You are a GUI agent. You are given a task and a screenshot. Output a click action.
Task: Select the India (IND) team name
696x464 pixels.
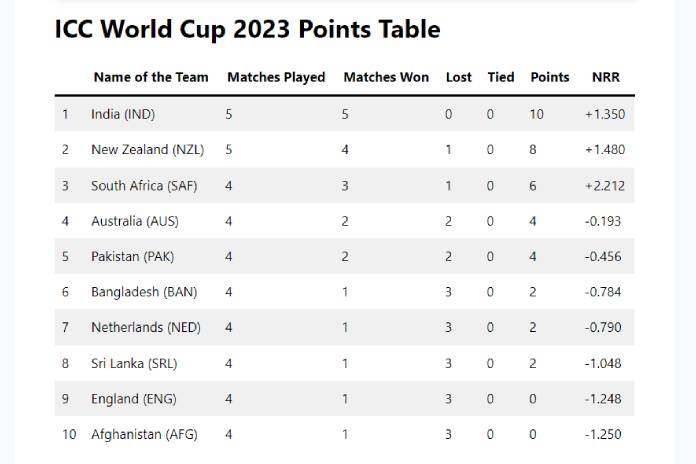(x=123, y=114)
